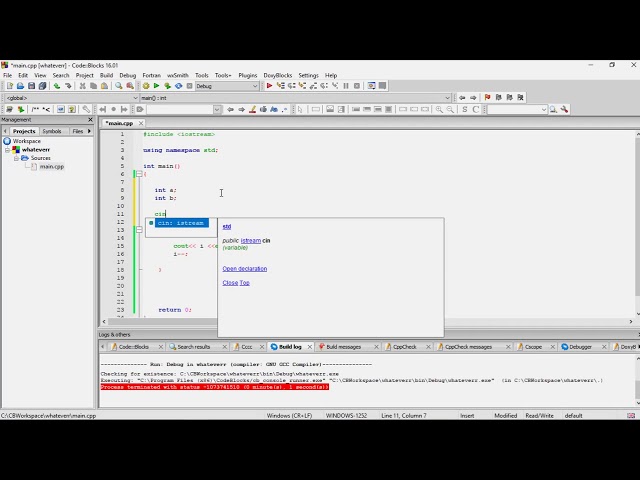Open the Settings menu
Screen dimensions: 640x480
309,76
